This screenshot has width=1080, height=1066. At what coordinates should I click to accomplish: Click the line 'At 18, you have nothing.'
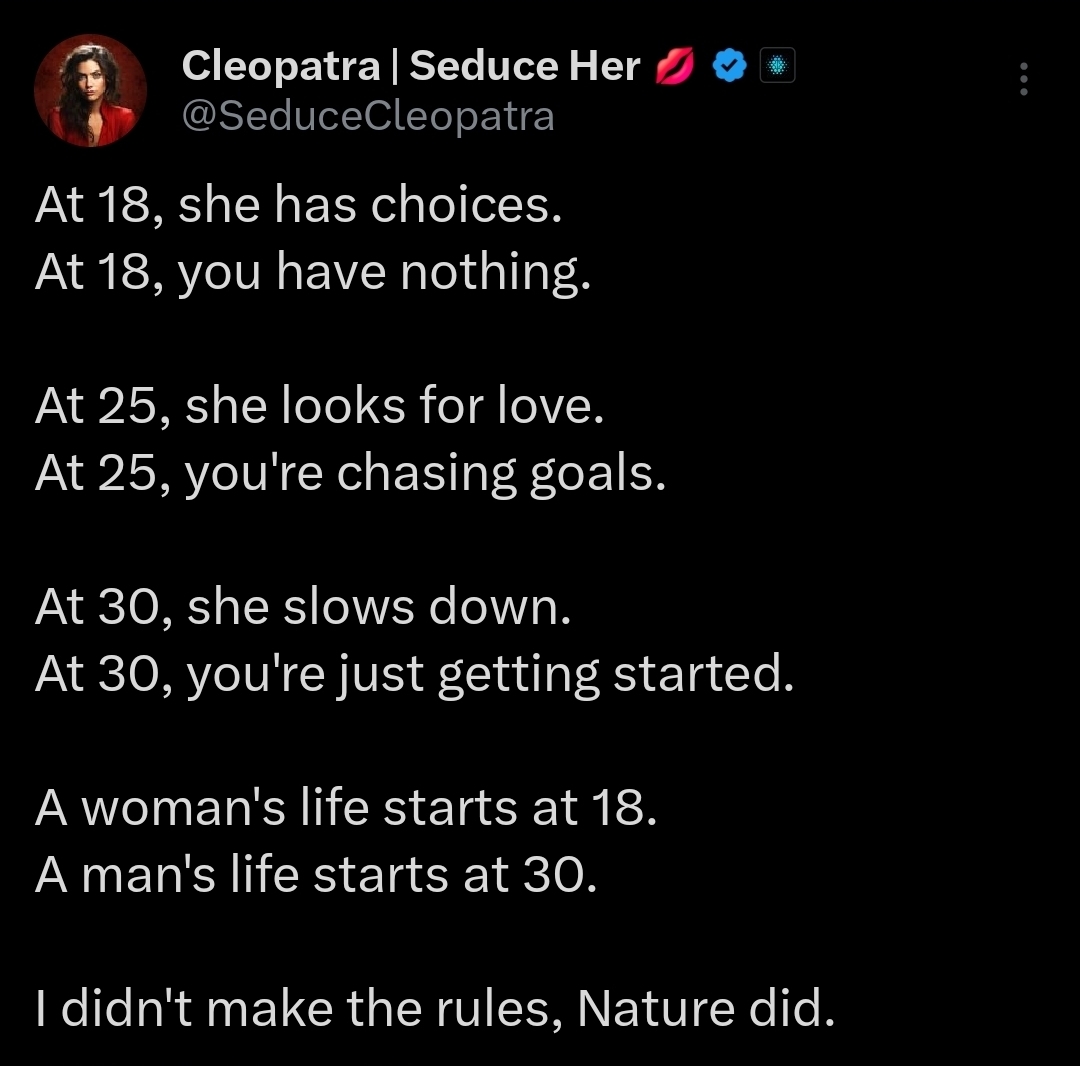tap(313, 273)
